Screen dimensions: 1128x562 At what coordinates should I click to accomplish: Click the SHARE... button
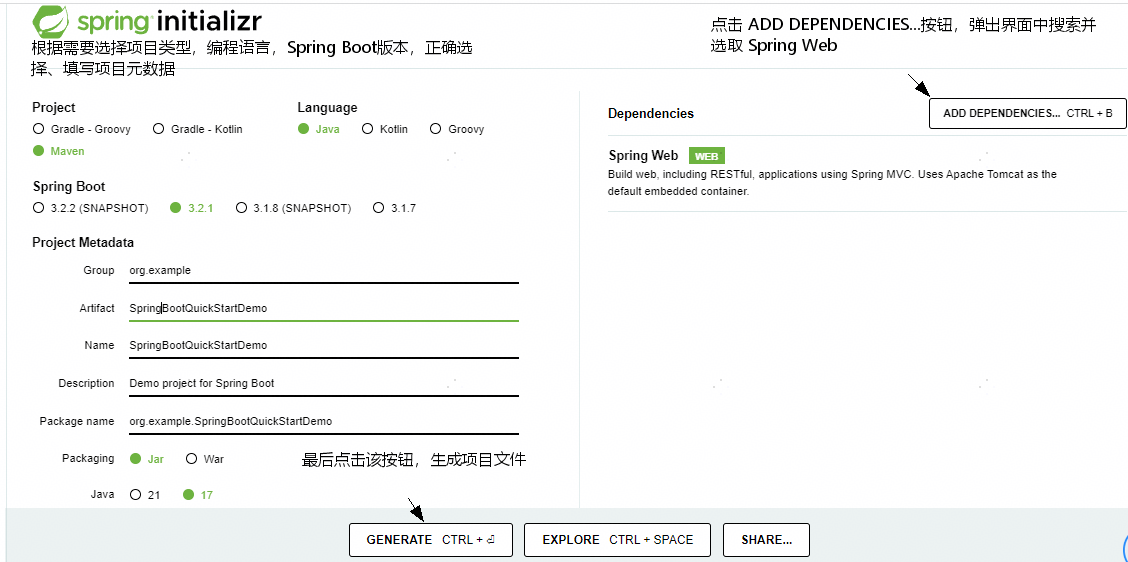766,540
